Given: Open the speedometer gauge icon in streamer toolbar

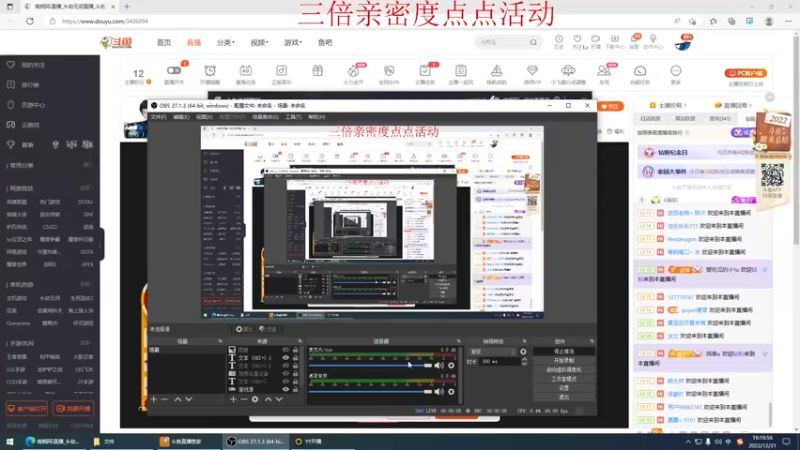Looking at the screenshot, I should click(640, 70).
